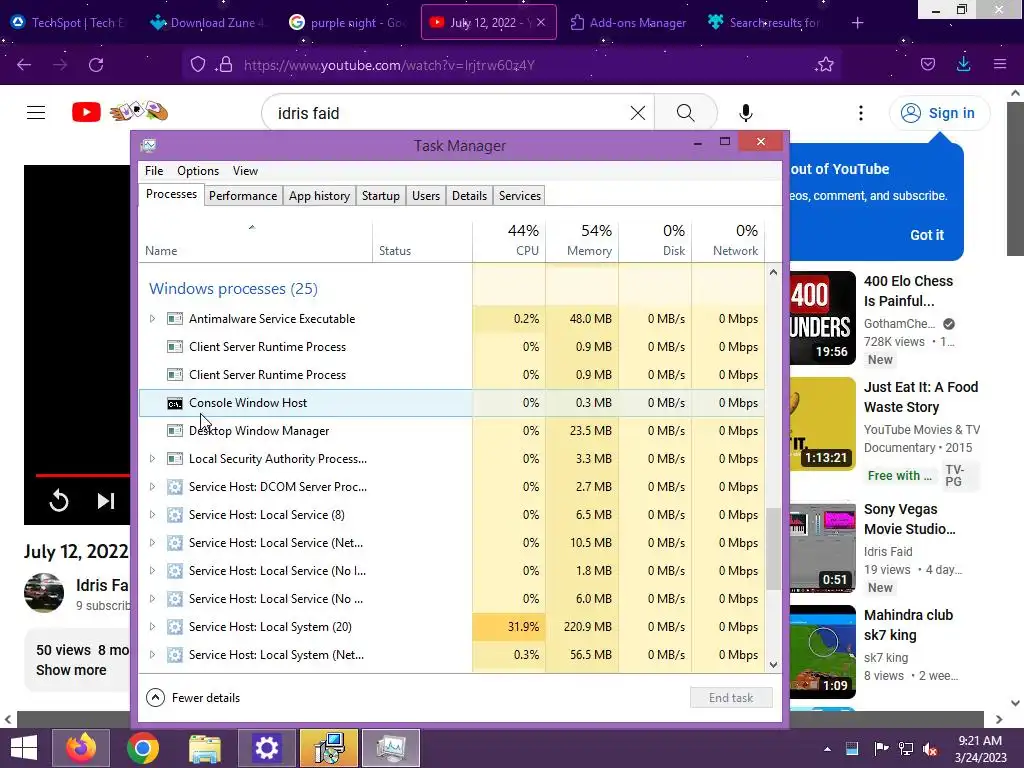Switch to the Users tab
Screen dimensions: 1024x768
[x=426, y=196]
